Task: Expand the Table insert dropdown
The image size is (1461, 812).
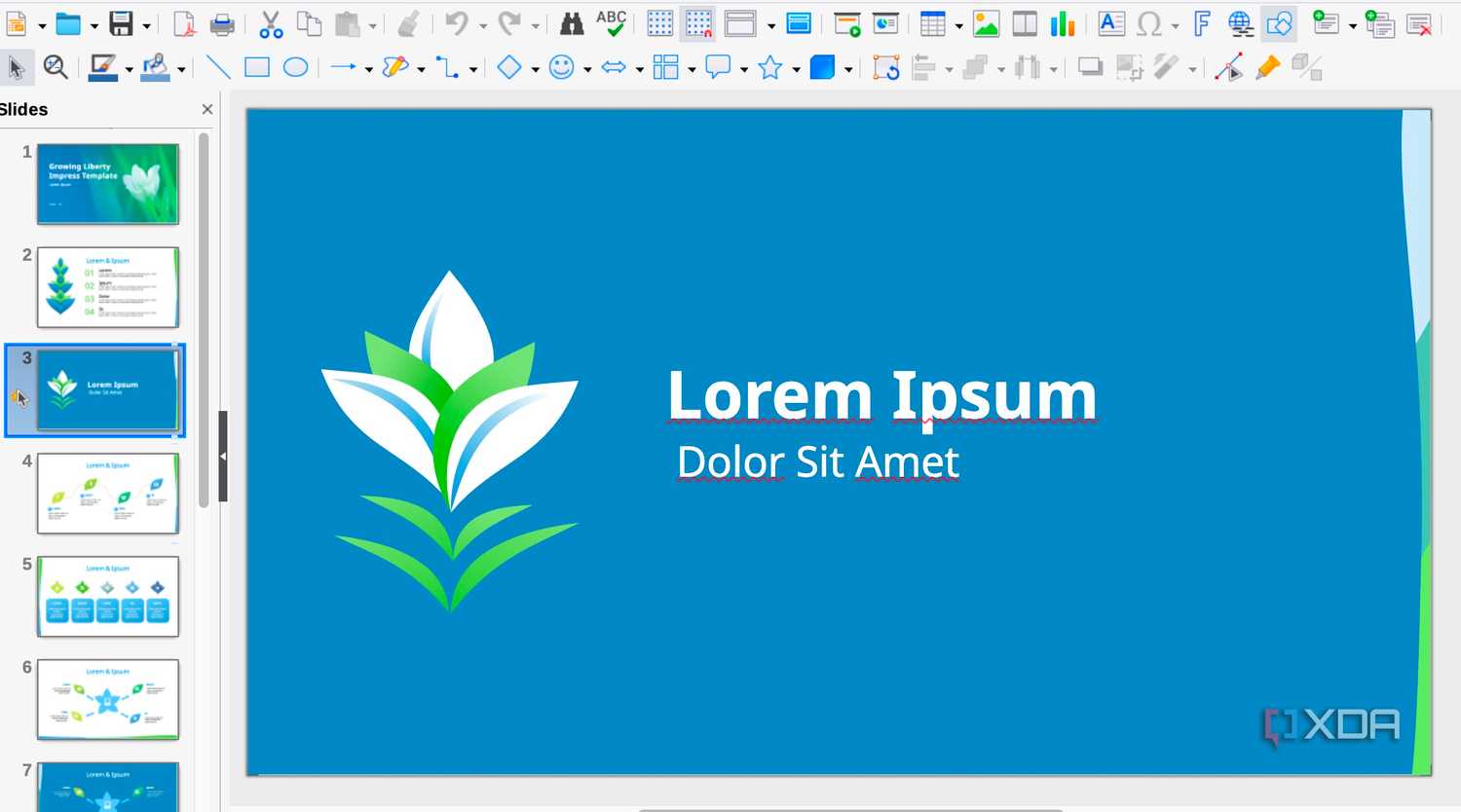Action: click(958, 25)
